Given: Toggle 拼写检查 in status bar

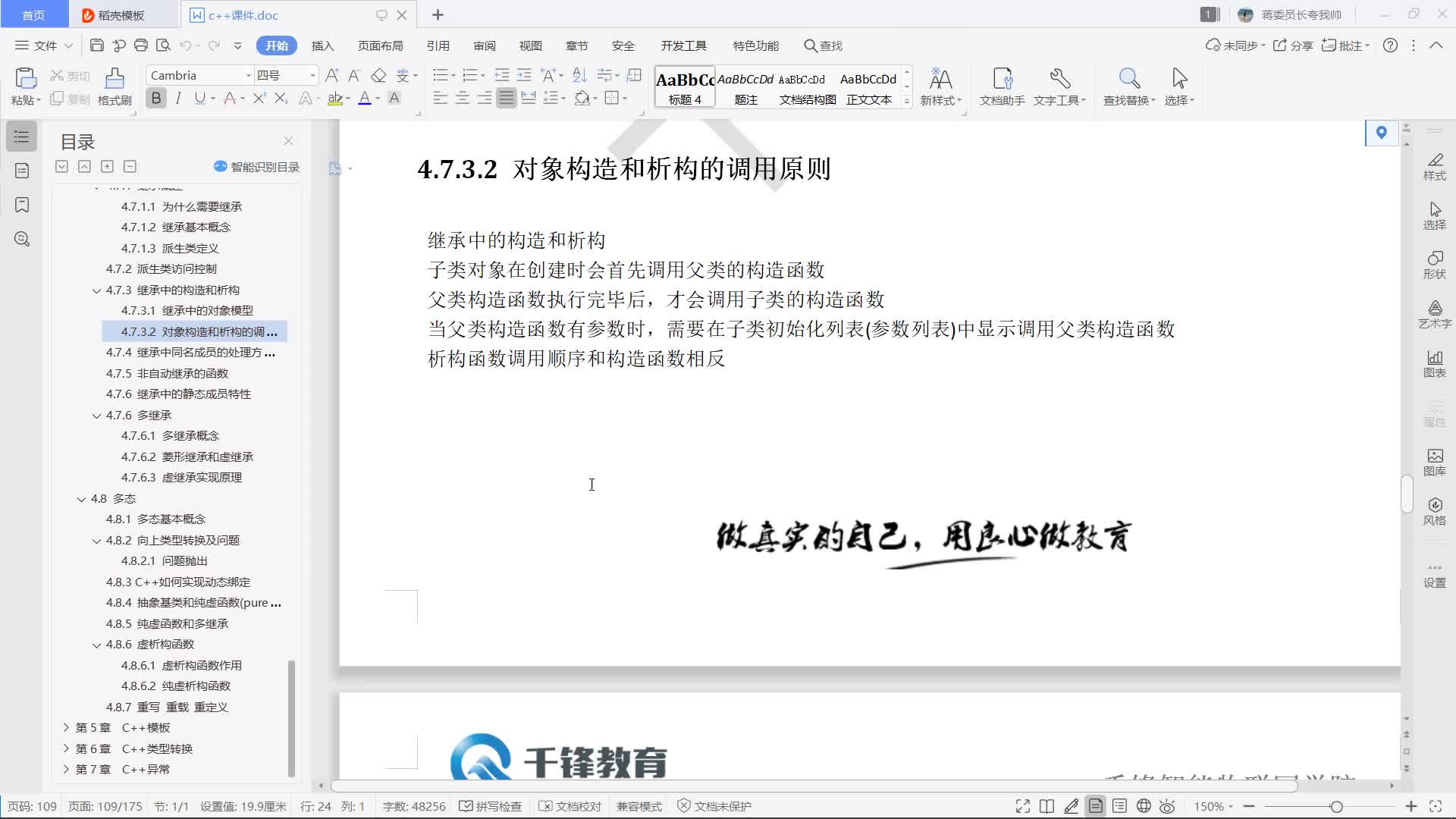Looking at the screenshot, I should [491, 806].
